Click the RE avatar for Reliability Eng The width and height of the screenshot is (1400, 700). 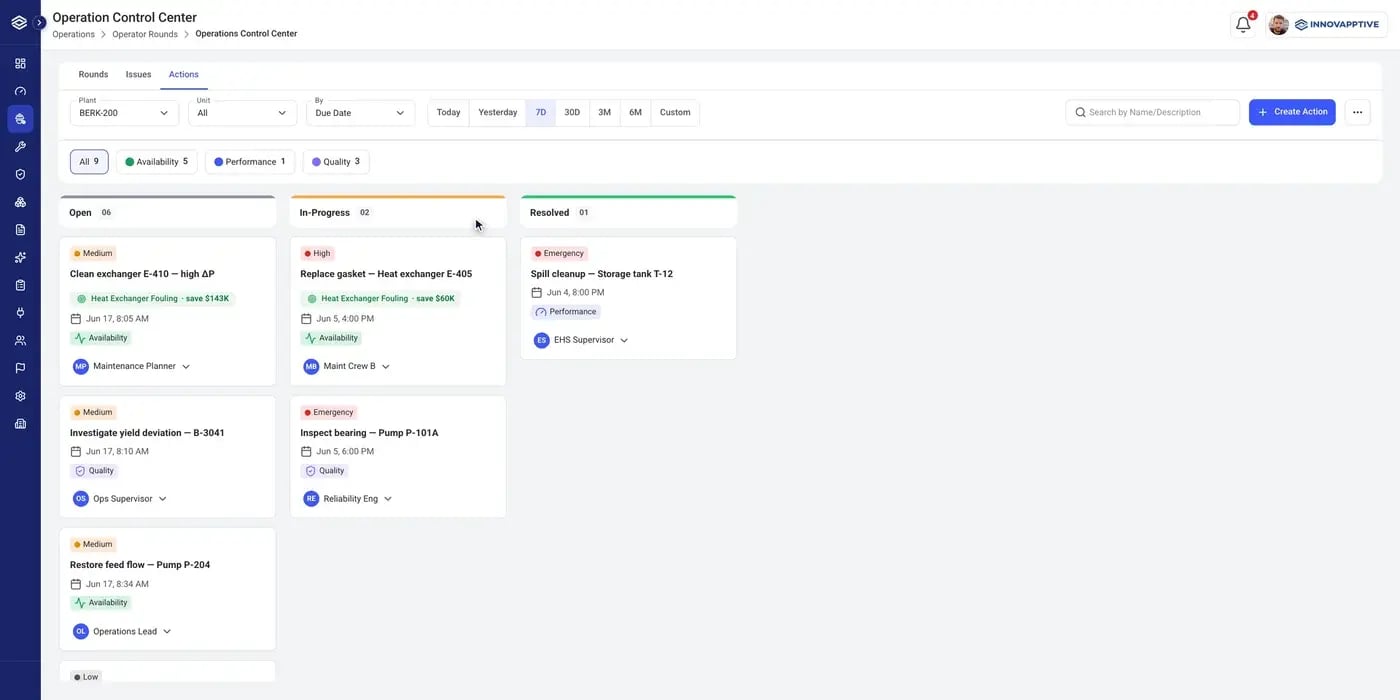(x=311, y=499)
